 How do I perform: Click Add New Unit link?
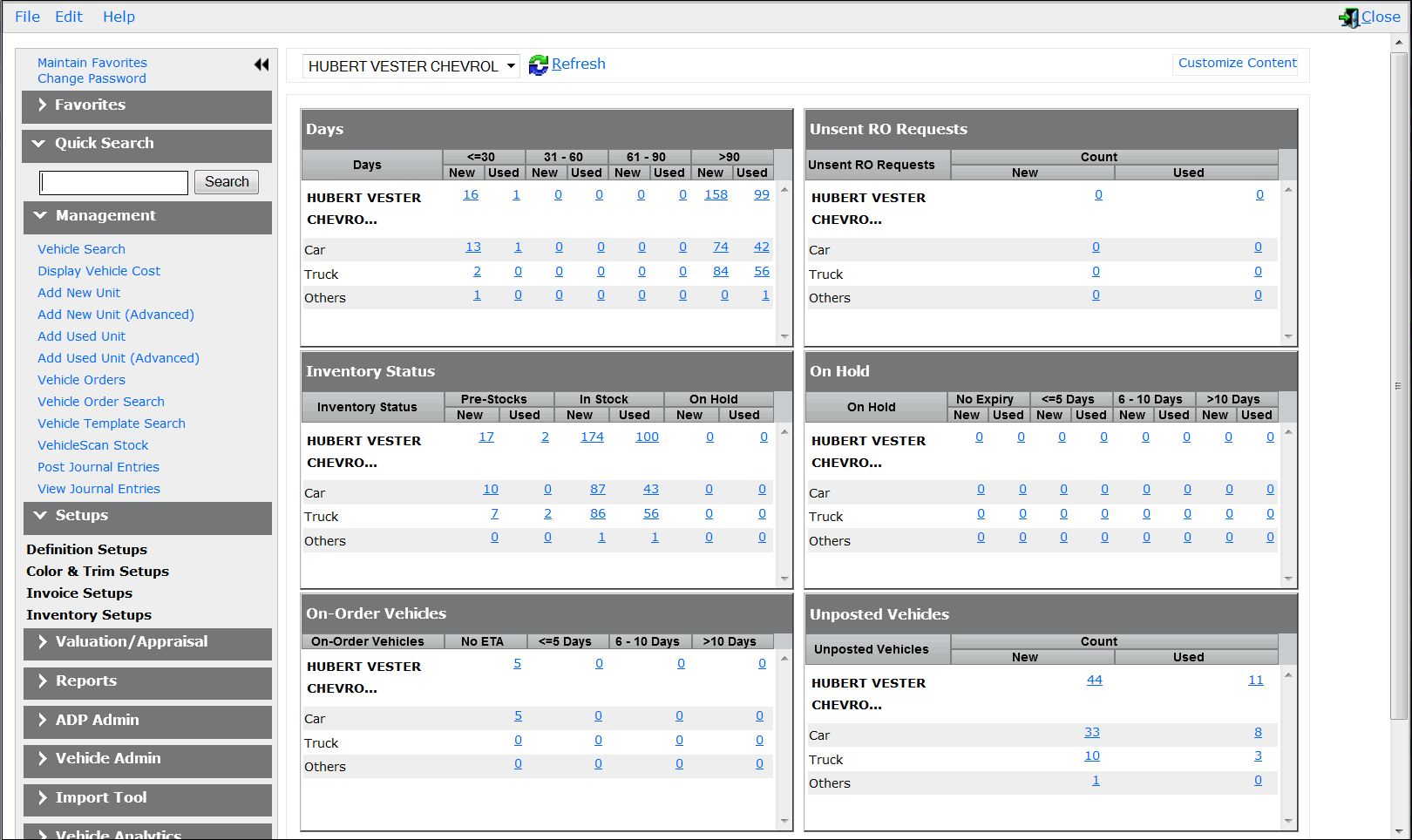[78, 293]
